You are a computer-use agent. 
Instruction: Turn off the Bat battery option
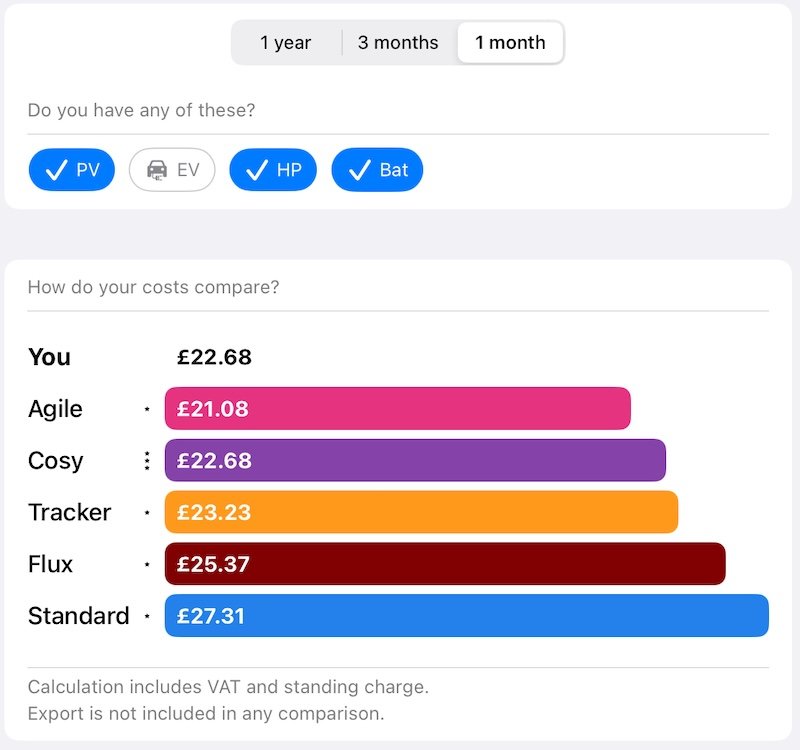coord(377,170)
